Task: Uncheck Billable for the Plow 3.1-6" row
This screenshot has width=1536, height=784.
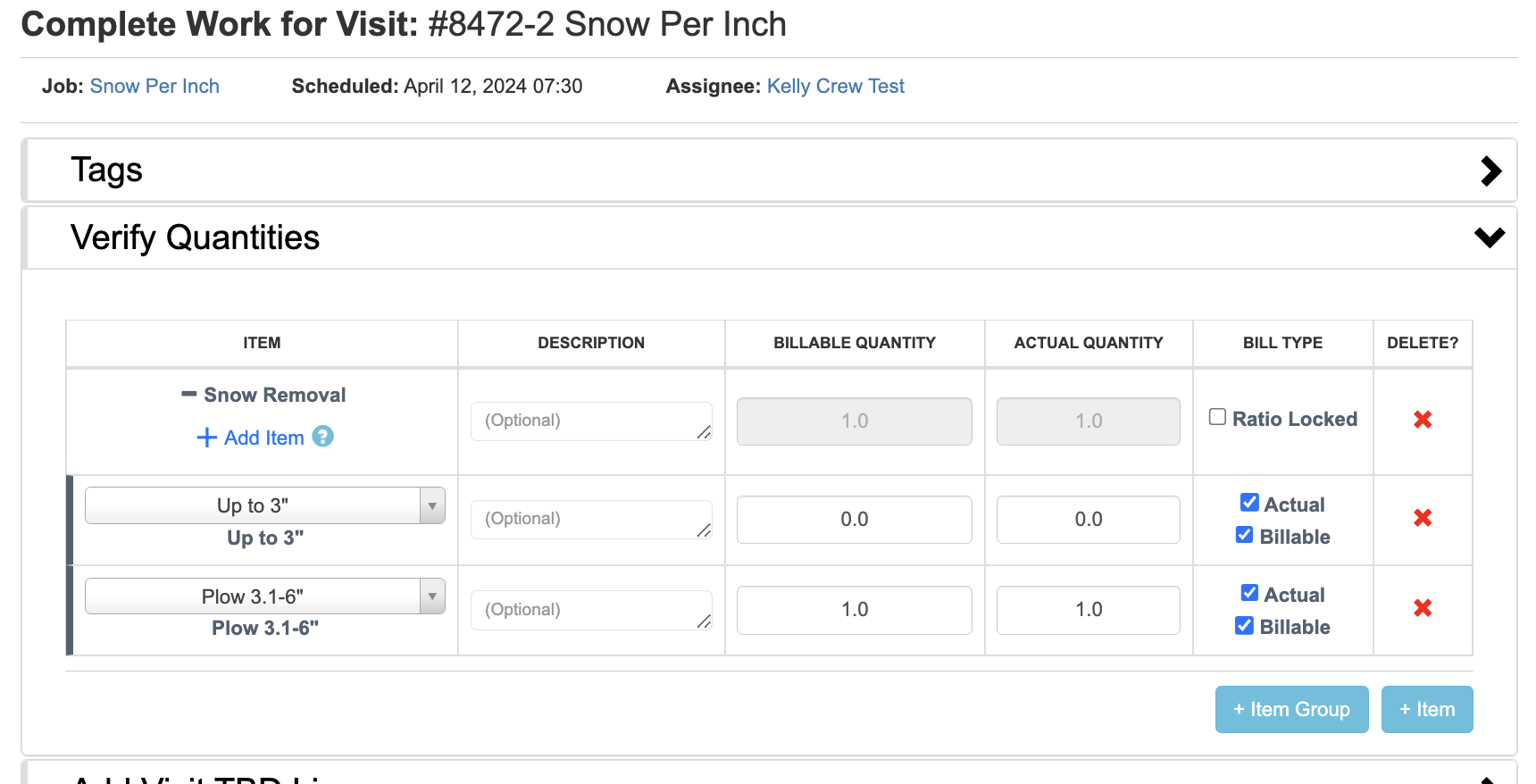Action: pyautogui.click(x=1244, y=625)
